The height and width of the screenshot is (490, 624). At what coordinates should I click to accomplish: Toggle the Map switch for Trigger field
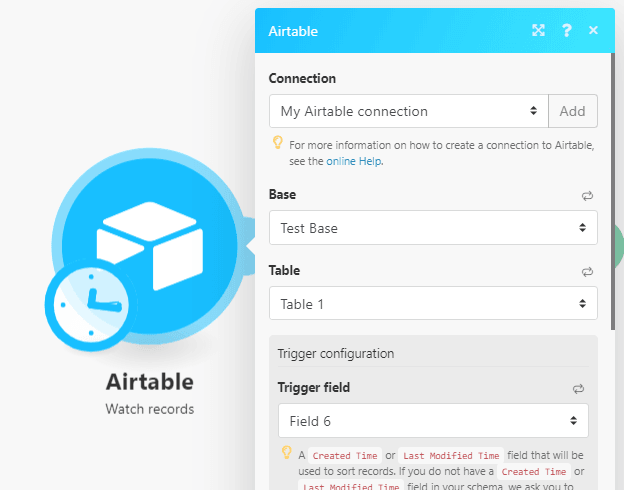tap(577, 388)
